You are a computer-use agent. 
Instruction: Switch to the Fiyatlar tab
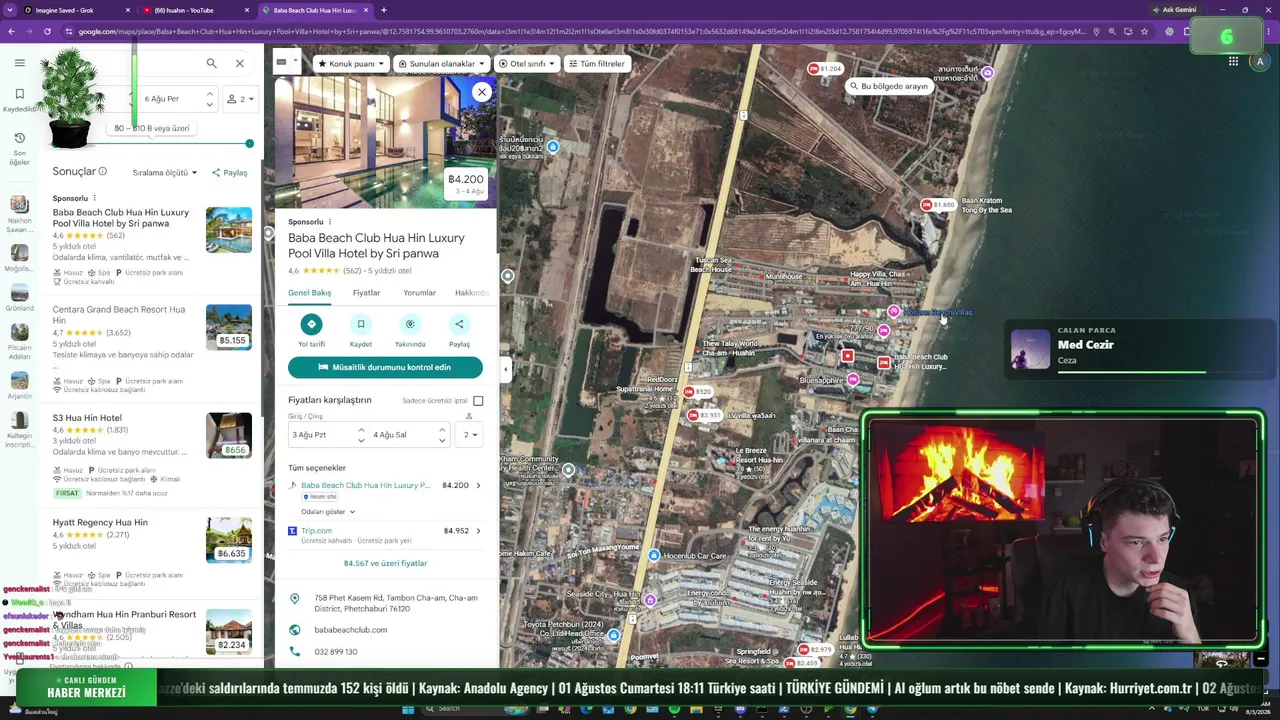click(366, 293)
